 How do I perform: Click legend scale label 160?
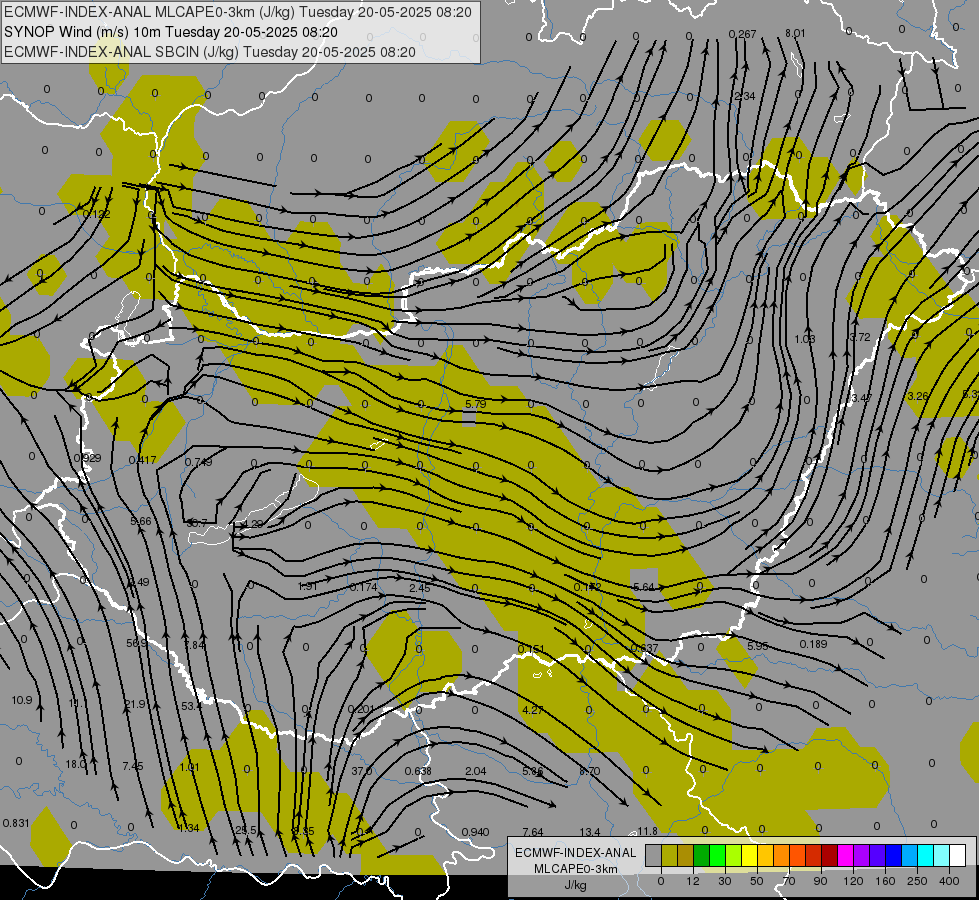(885, 881)
